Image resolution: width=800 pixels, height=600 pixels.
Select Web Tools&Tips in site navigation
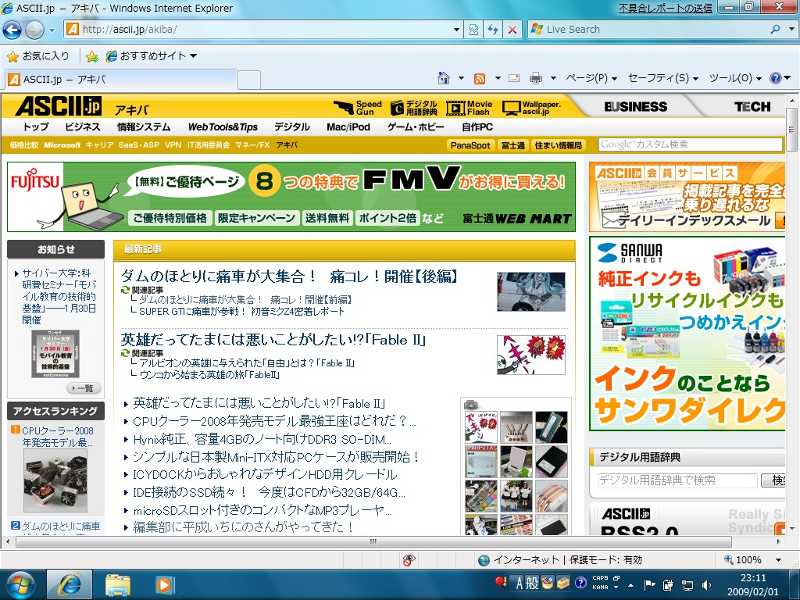coord(223,127)
